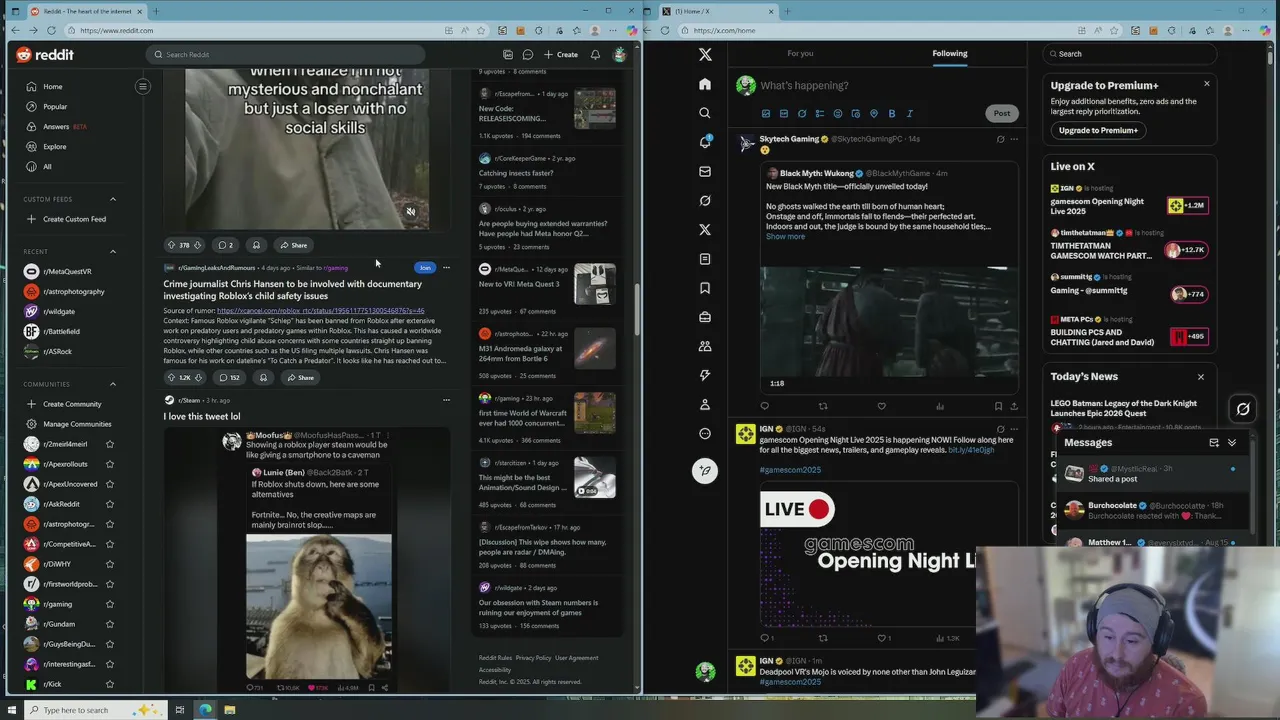Share the Crime journalist Chris Hansen post
1280x720 pixels.
tap(300, 377)
